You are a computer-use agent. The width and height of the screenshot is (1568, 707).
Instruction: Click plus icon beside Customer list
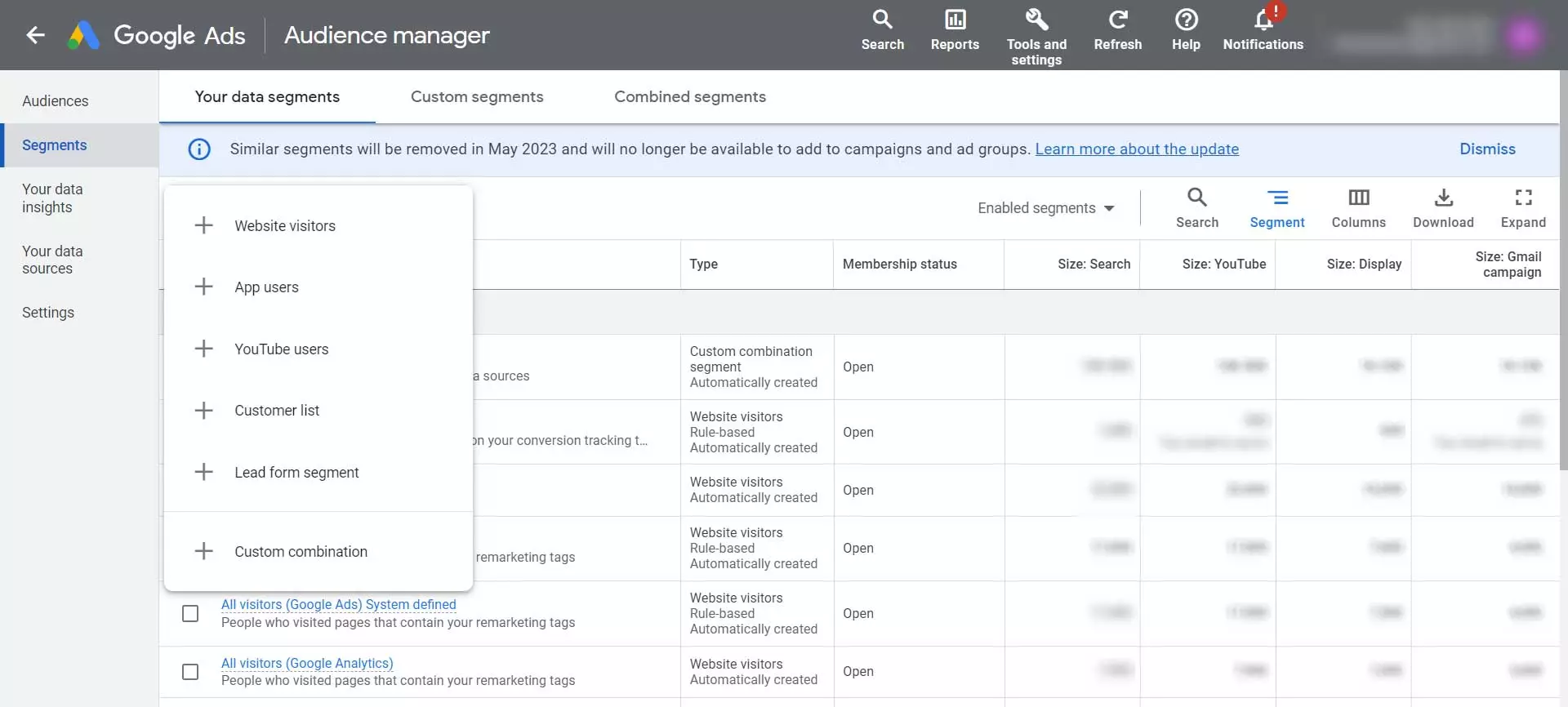coord(203,410)
